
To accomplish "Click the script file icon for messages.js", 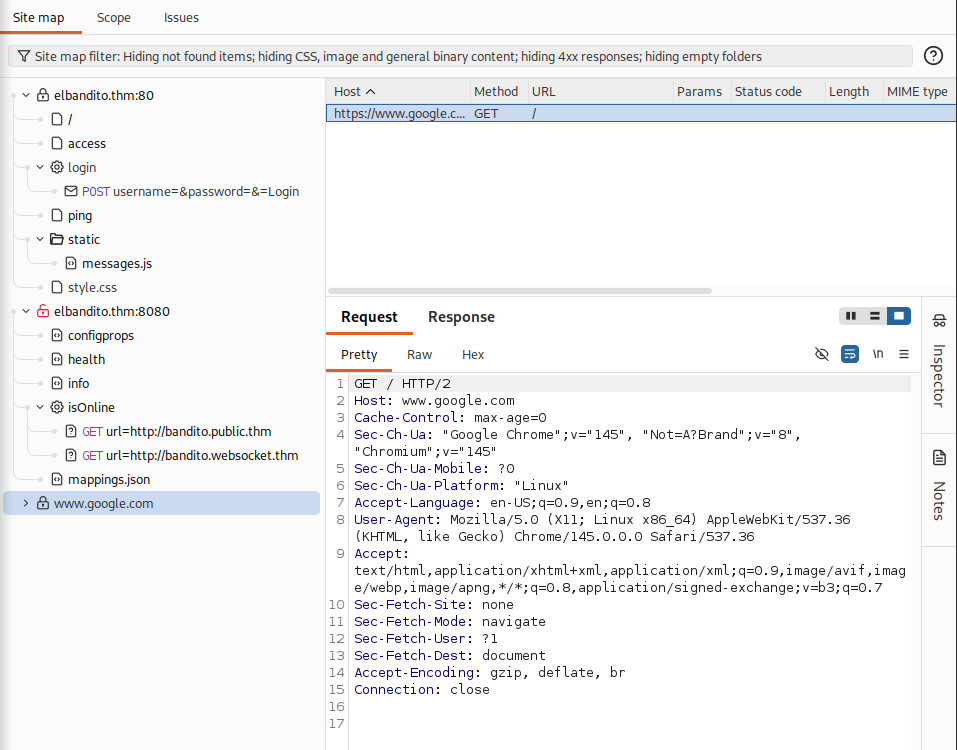I will (x=71, y=263).
